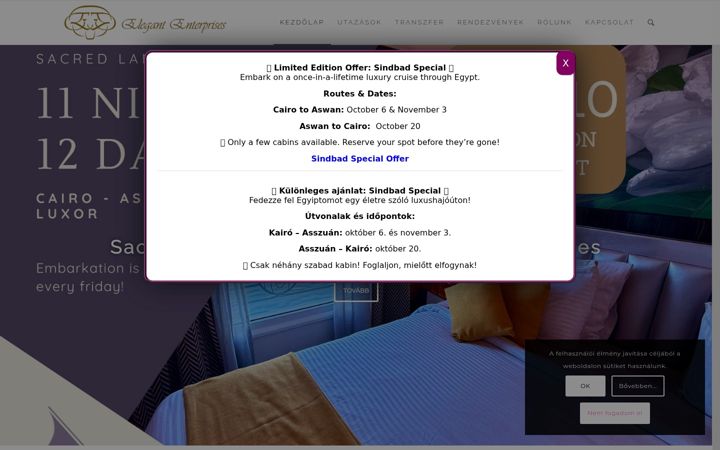The image size is (720, 450).
Task: Open the Transzfer menu item
Action: click(419, 22)
